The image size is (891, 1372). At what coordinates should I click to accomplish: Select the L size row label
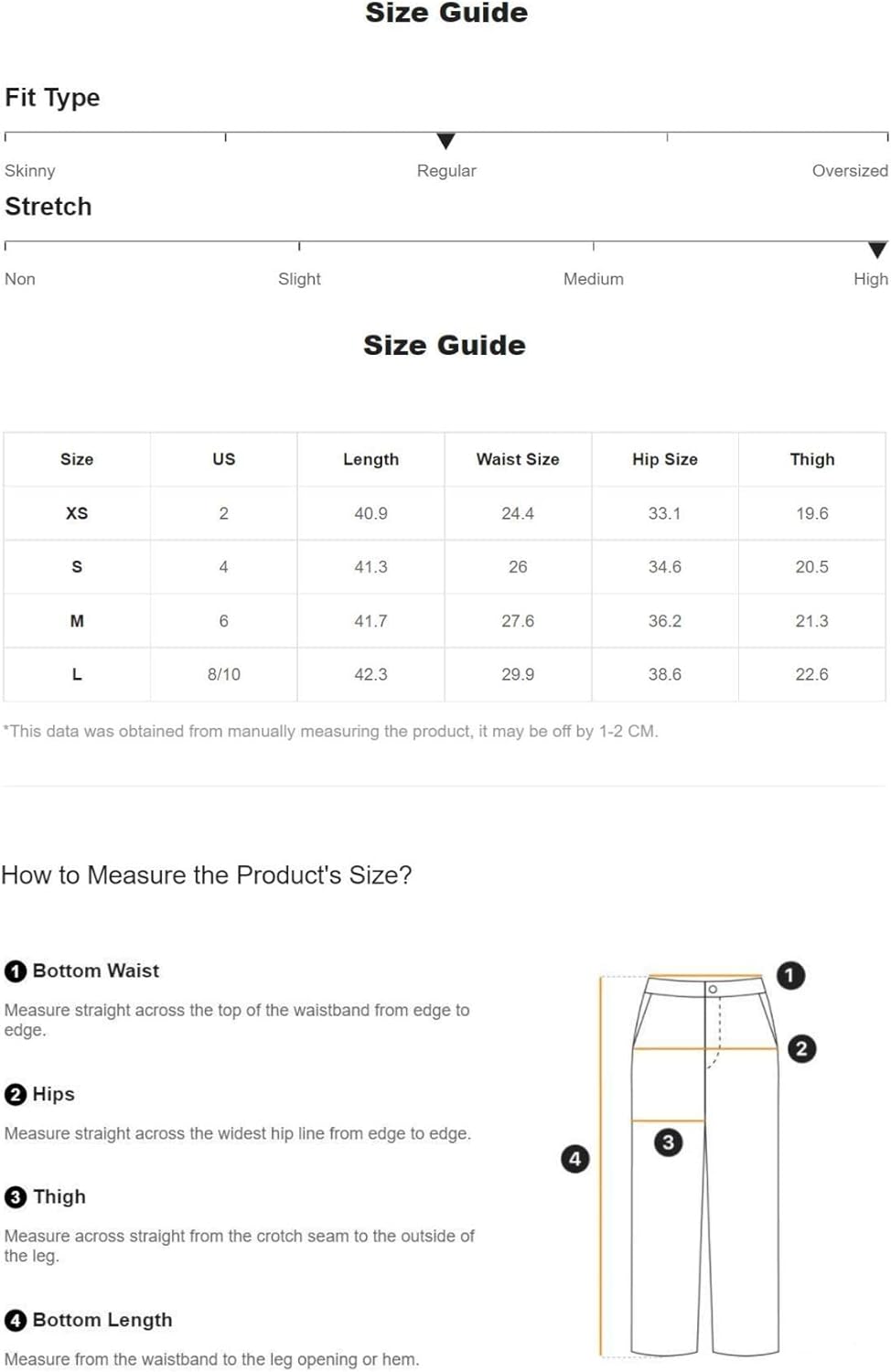click(77, 674)
